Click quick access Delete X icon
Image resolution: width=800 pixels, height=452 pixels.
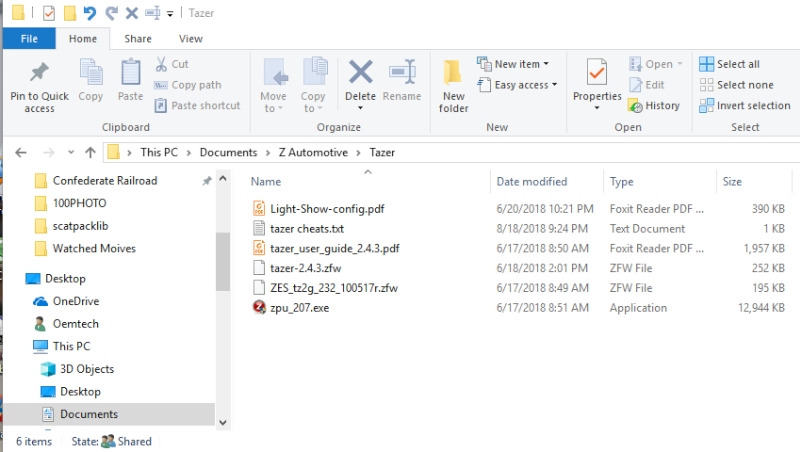(x=132, y=13)
